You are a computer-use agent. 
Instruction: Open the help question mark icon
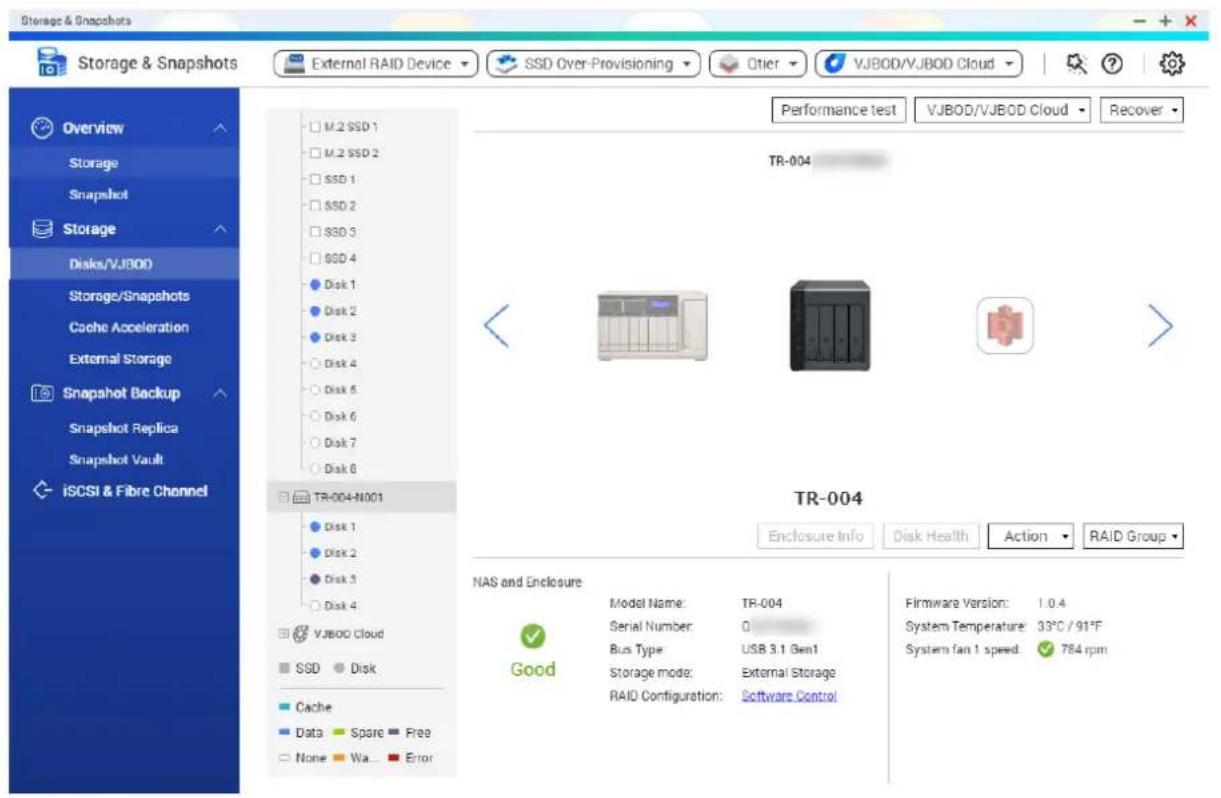pyautogui.click(x=1110, y=64)
